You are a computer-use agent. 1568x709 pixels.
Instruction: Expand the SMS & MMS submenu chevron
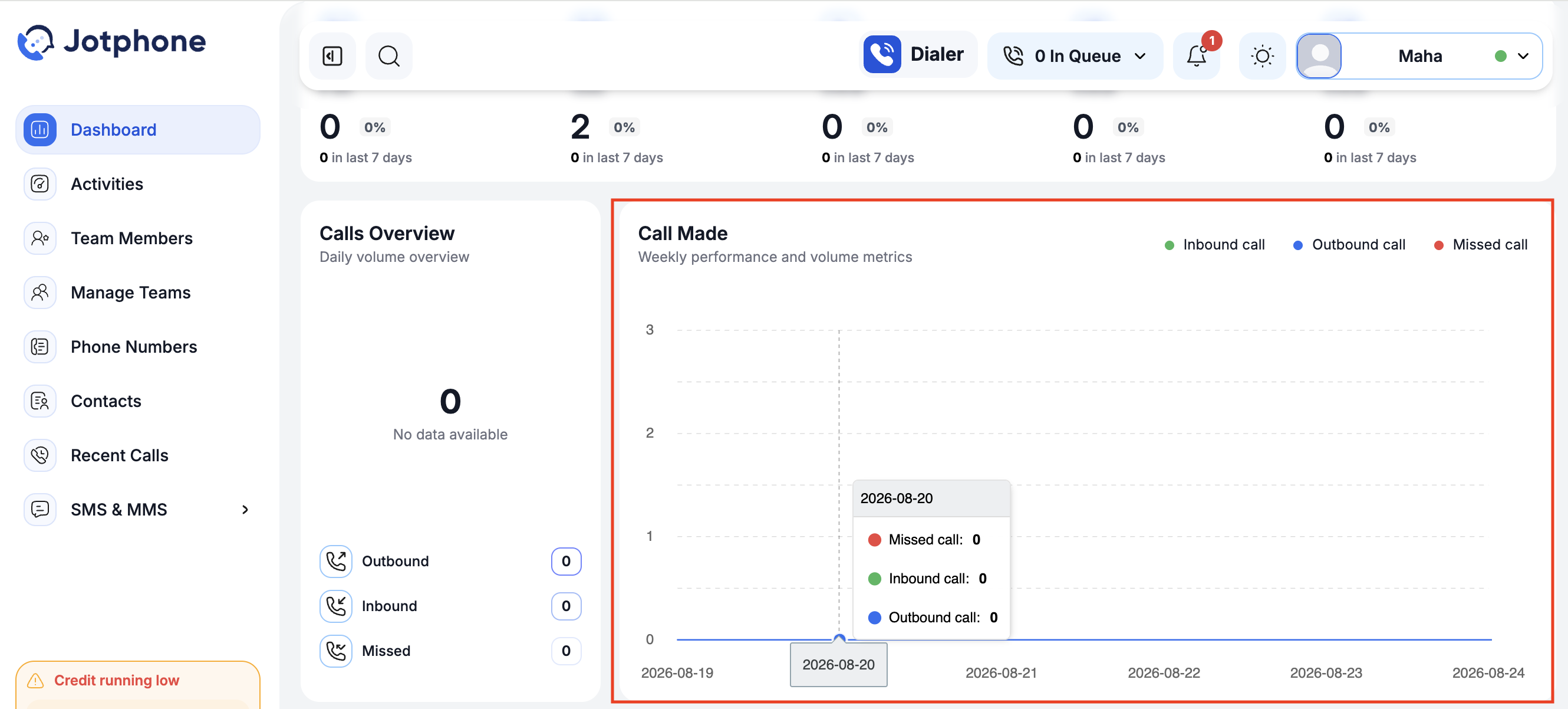click(x=245, y=509)
